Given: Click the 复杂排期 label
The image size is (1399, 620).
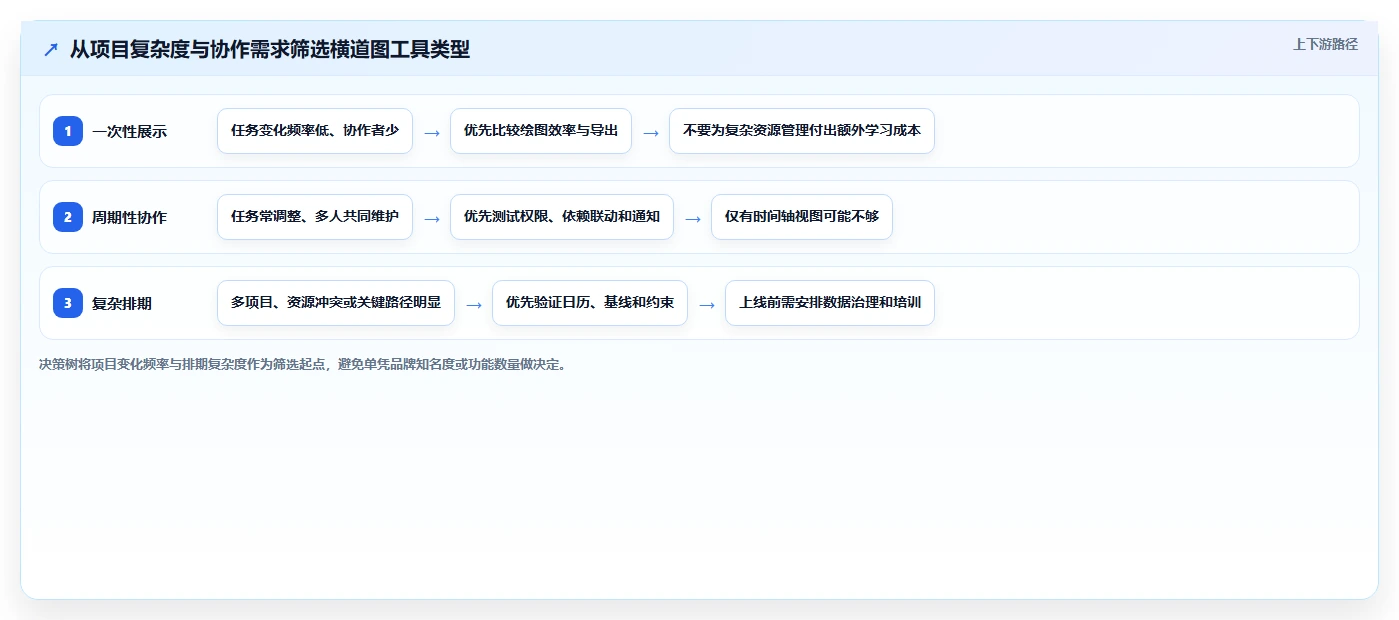Looking at the screenshot, I should (122, 303).
